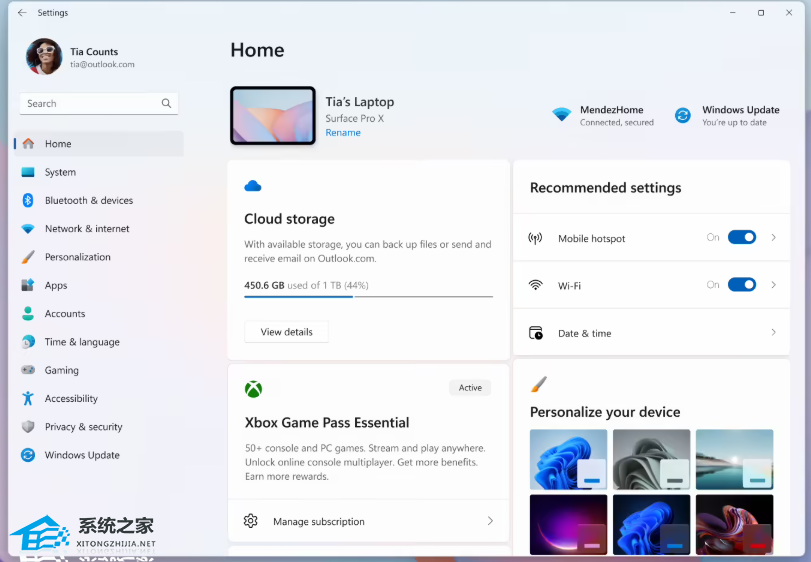This screenshot has width=811, height=562.
Task: Click the Personalization paintbrush icon in sidebar
Action: 28,257
